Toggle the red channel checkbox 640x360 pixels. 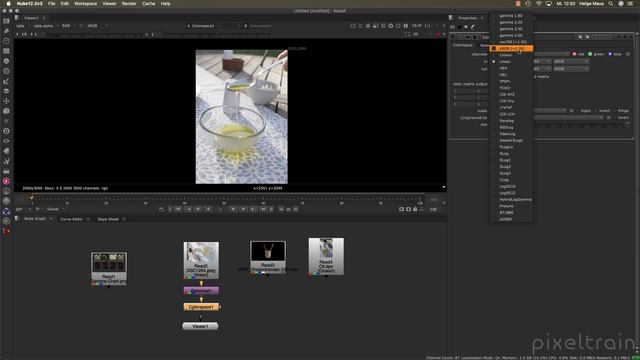pyautogui.click(x=574, y=54)
